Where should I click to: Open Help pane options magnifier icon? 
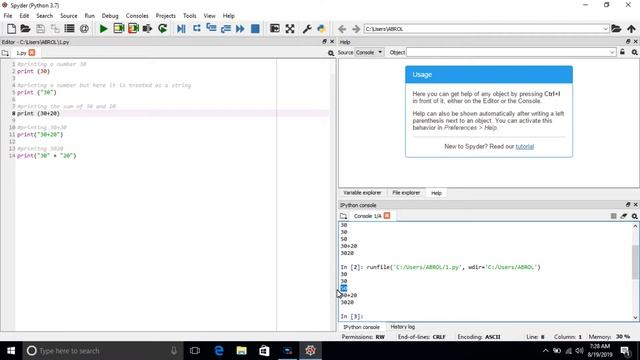635,52
